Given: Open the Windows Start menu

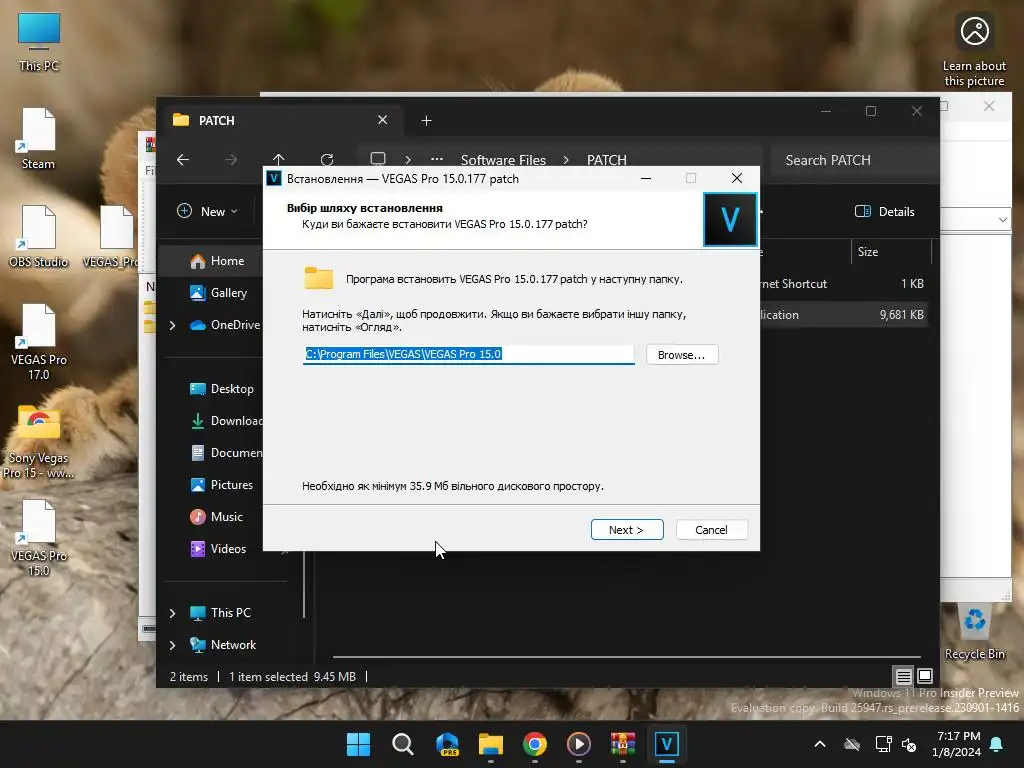Looking at the screenshot, I should tap(359, 744).
